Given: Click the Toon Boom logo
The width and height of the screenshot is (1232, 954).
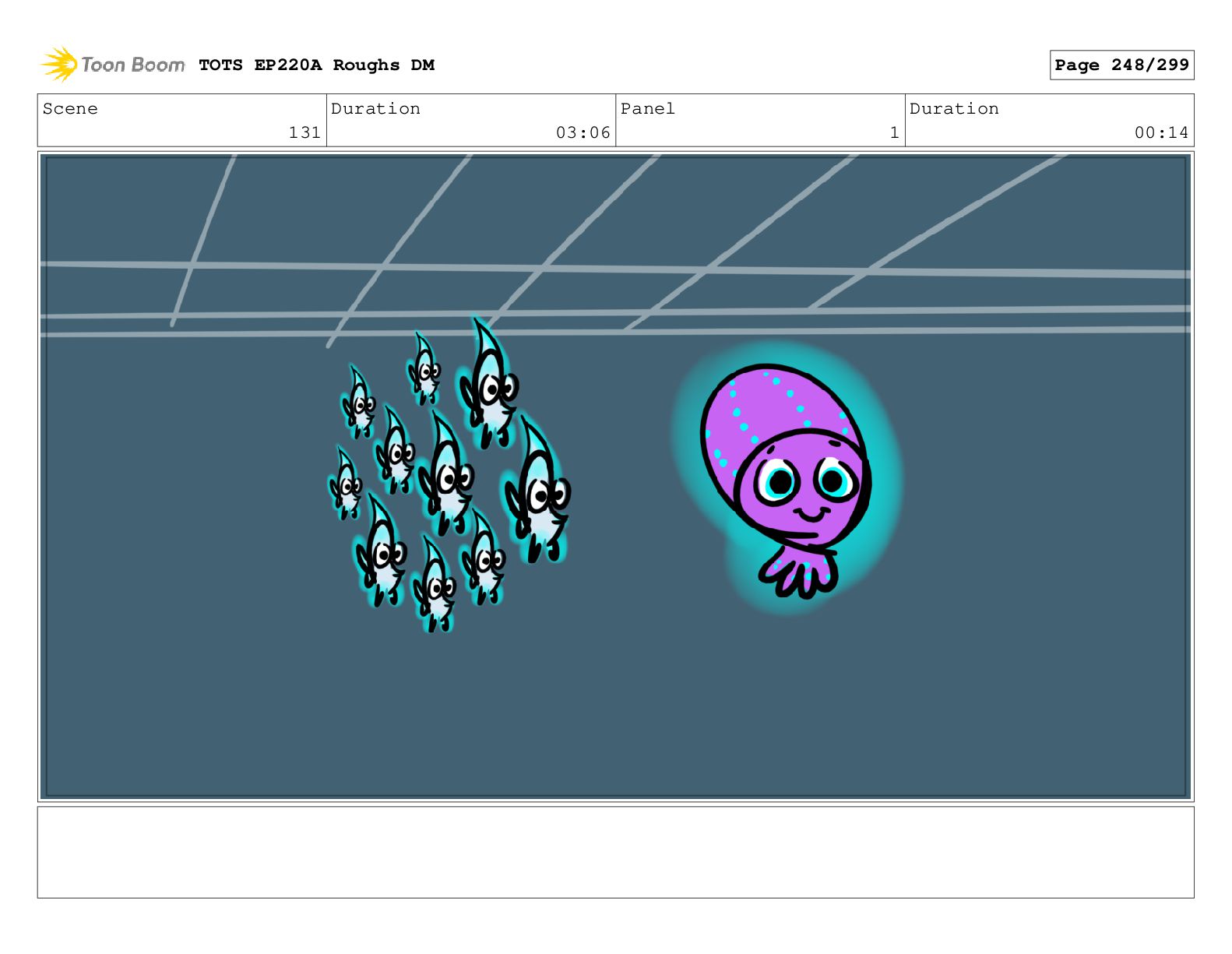Looking at the screenshot, I should coord(113,65).
